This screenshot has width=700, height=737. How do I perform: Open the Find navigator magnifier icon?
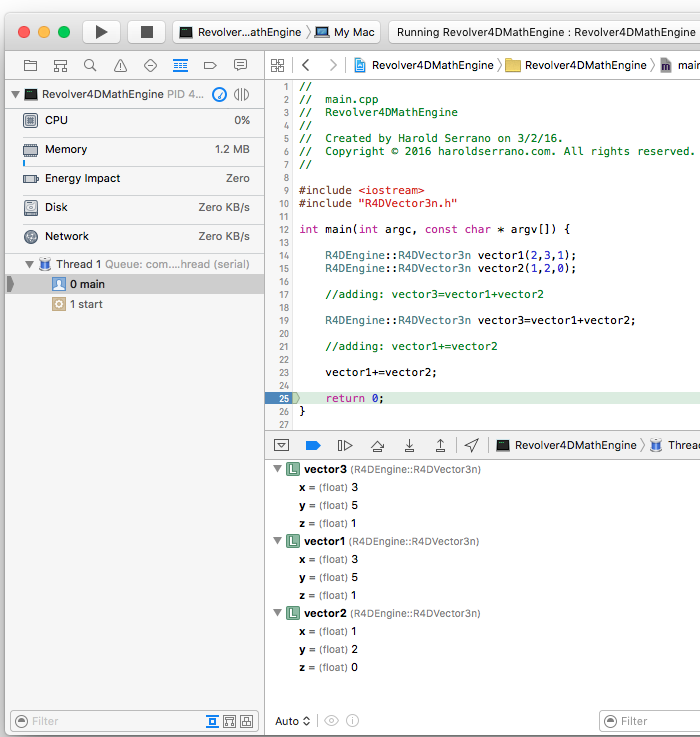click(90, 65)
